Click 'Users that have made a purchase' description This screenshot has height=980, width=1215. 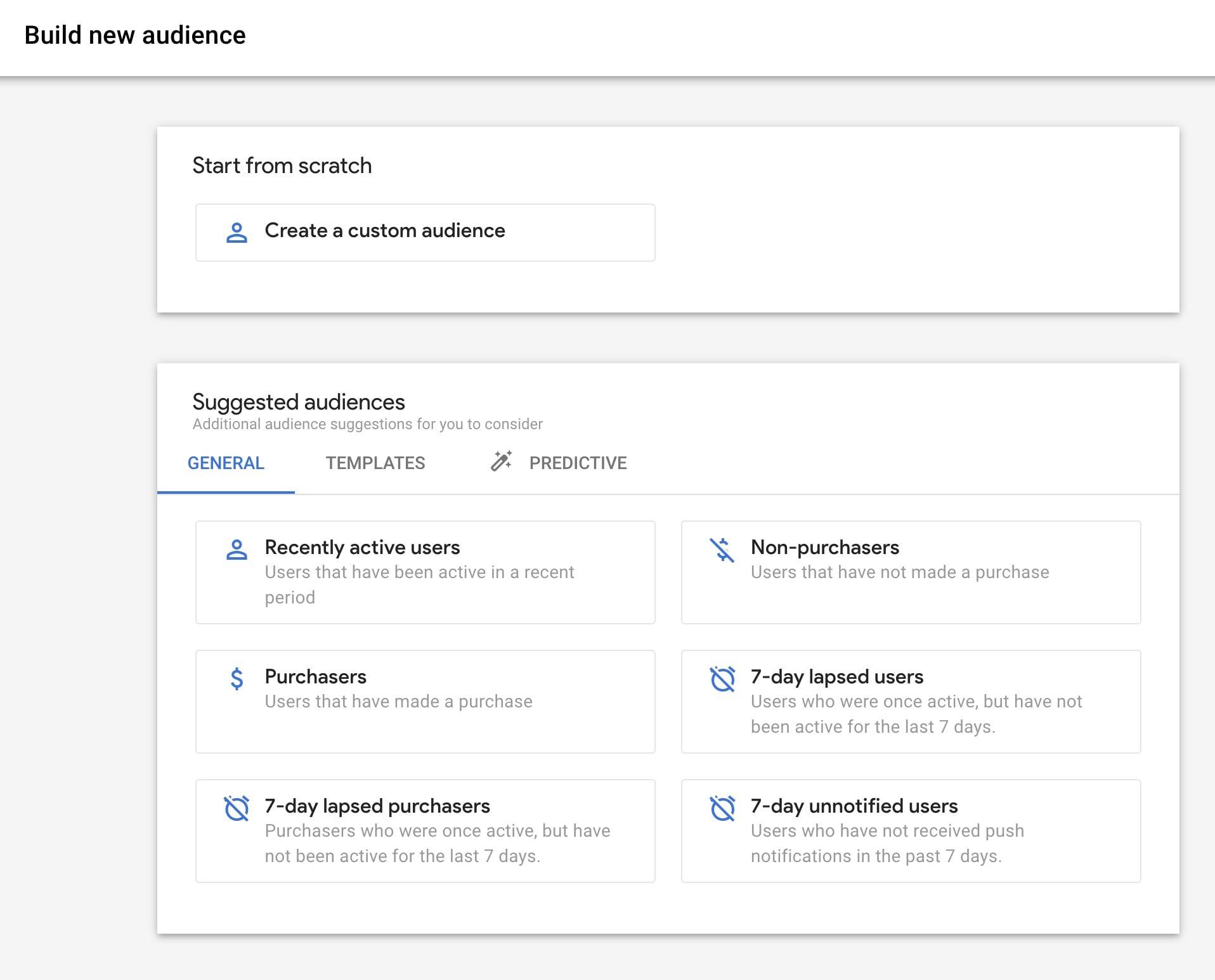click(398, 702)
